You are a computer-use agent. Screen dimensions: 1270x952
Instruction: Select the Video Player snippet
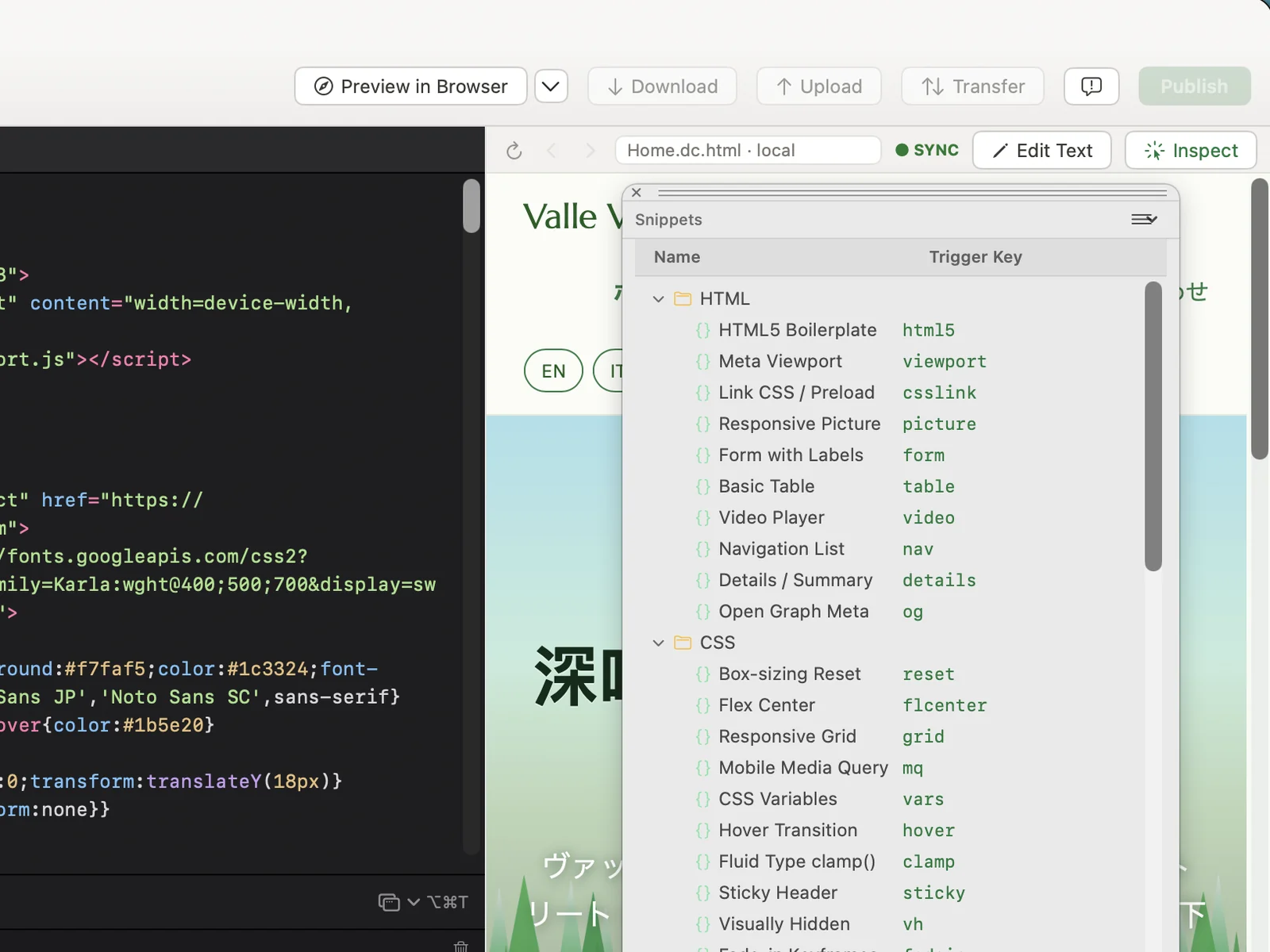(x=889, y=518)
